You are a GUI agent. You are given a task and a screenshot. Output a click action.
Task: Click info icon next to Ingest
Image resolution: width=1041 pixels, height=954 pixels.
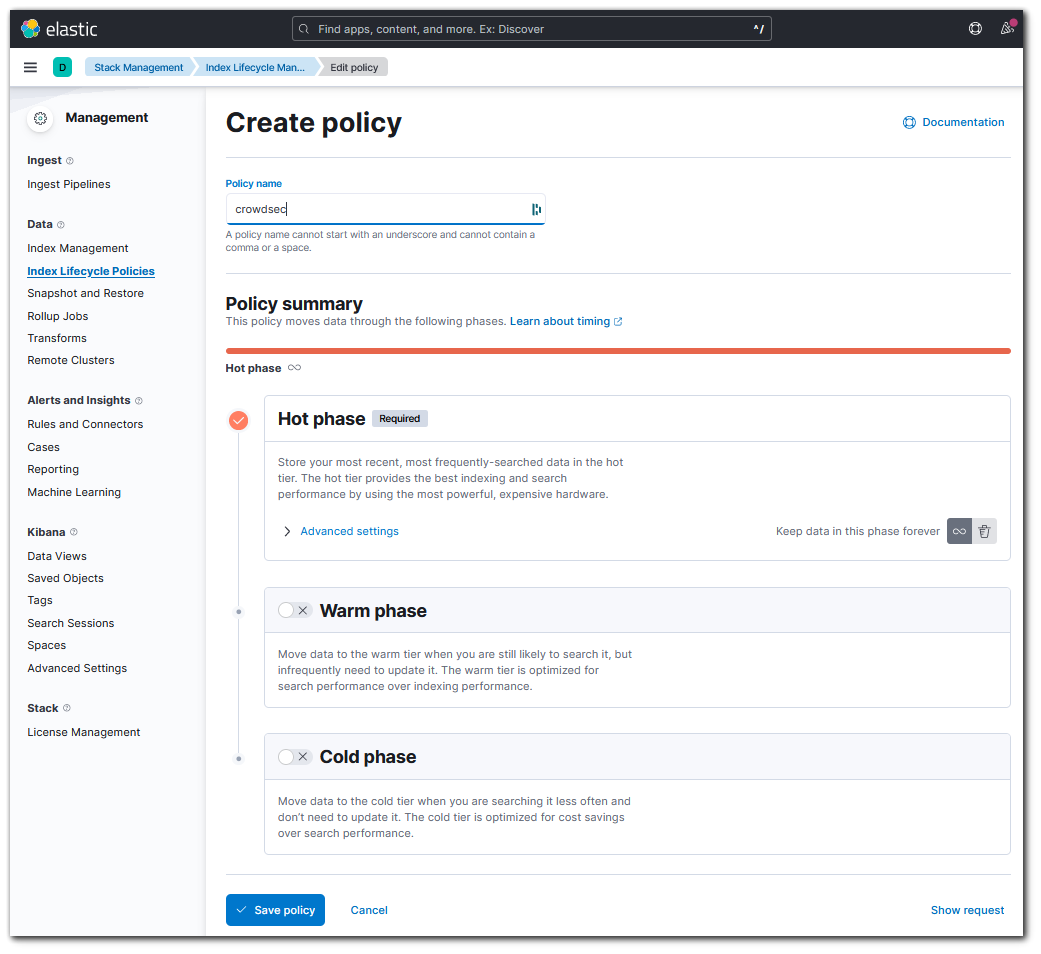pos(70,161)
